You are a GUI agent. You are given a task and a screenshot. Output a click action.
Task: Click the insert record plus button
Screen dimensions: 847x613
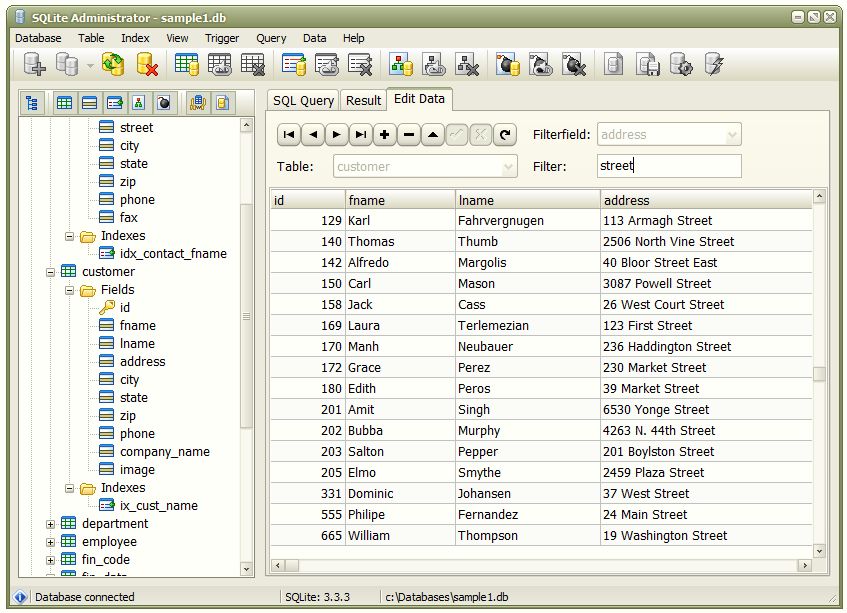click(x=382, y=134)
